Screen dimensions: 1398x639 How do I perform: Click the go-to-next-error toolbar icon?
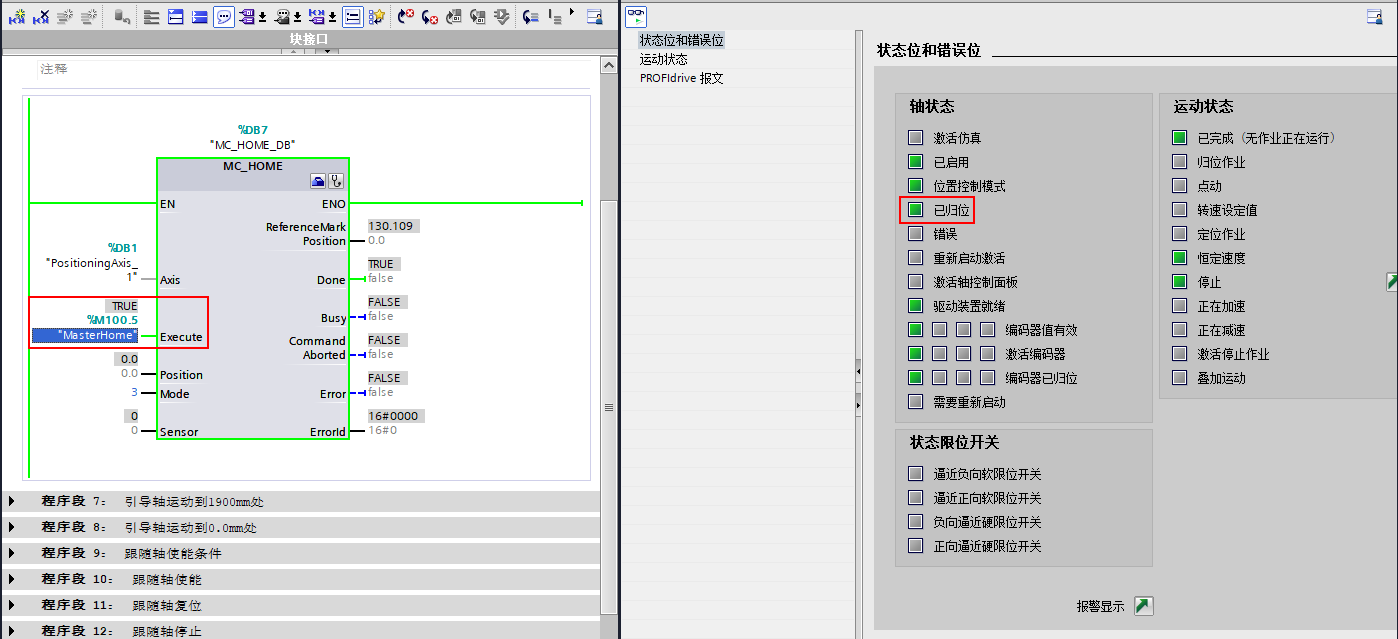[429, 17]
